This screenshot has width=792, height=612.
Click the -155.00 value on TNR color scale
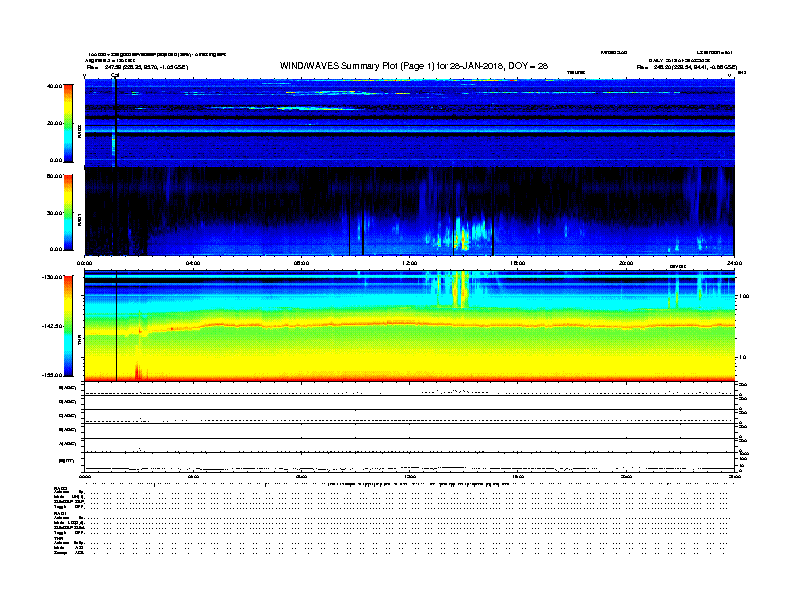click(x=52, y=375)
